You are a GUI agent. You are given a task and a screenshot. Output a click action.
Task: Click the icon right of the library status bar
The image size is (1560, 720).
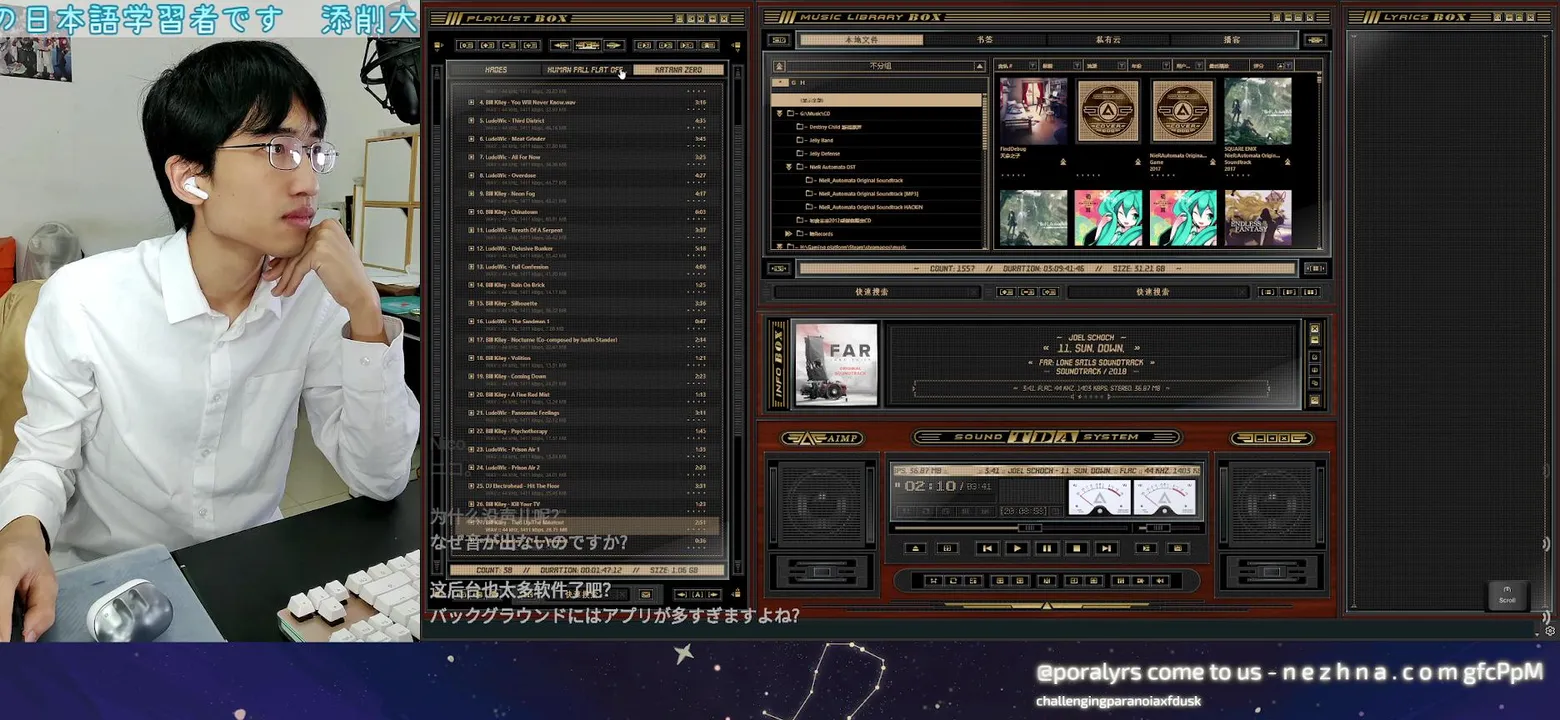pyautogui.click(x=1315, y=268)
